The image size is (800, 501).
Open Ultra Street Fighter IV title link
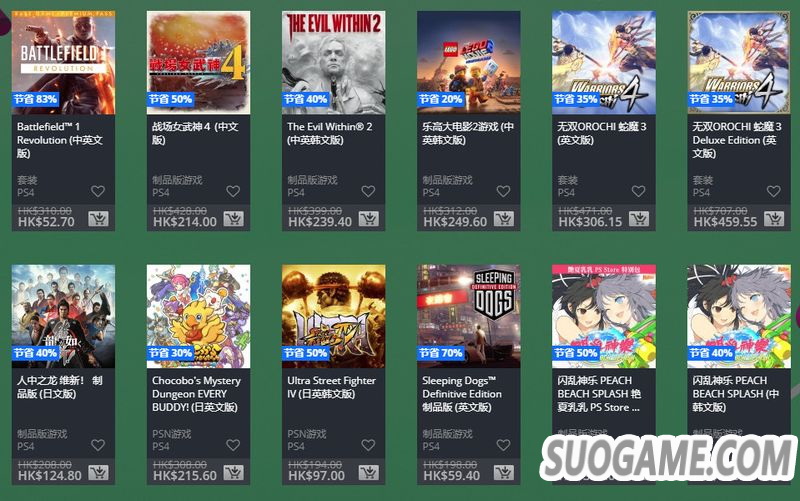[331, 387]
